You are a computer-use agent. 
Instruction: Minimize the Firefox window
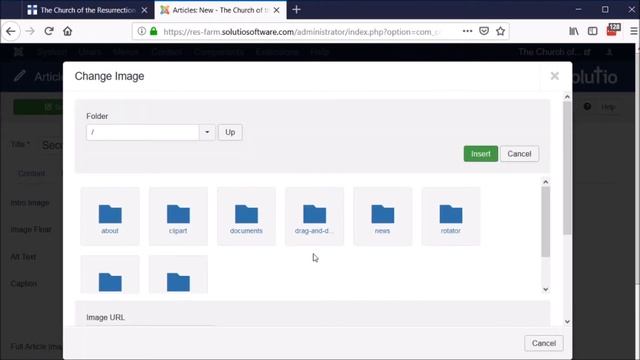pos(578,9)
